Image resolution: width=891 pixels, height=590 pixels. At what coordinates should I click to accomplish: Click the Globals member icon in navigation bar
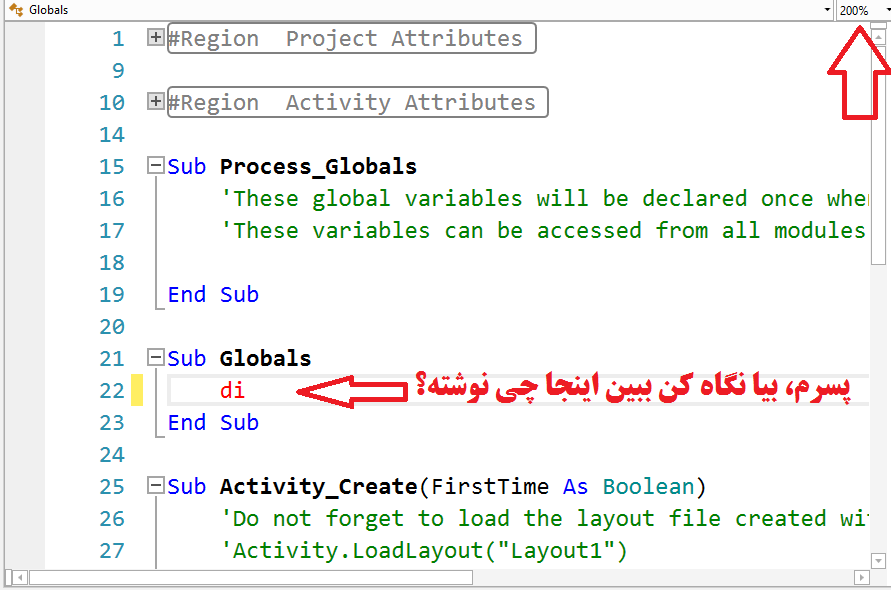[15, 10]
